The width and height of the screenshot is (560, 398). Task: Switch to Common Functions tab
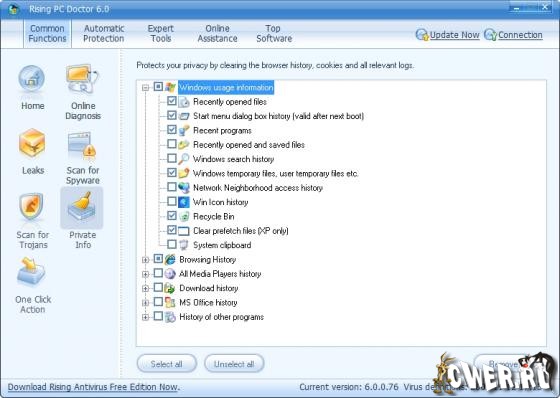48,34
